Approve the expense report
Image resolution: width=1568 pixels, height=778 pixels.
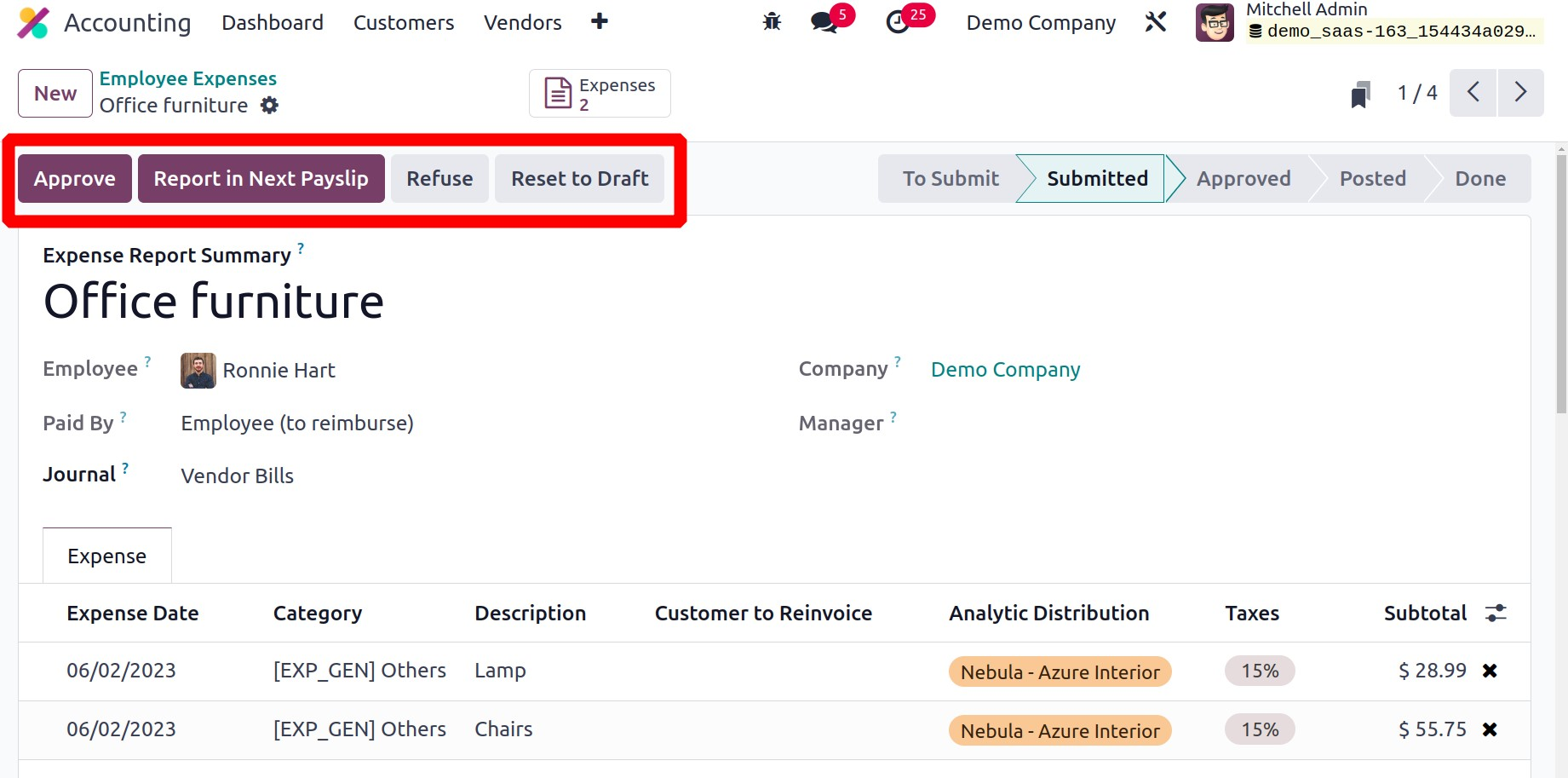pos(75,178)
